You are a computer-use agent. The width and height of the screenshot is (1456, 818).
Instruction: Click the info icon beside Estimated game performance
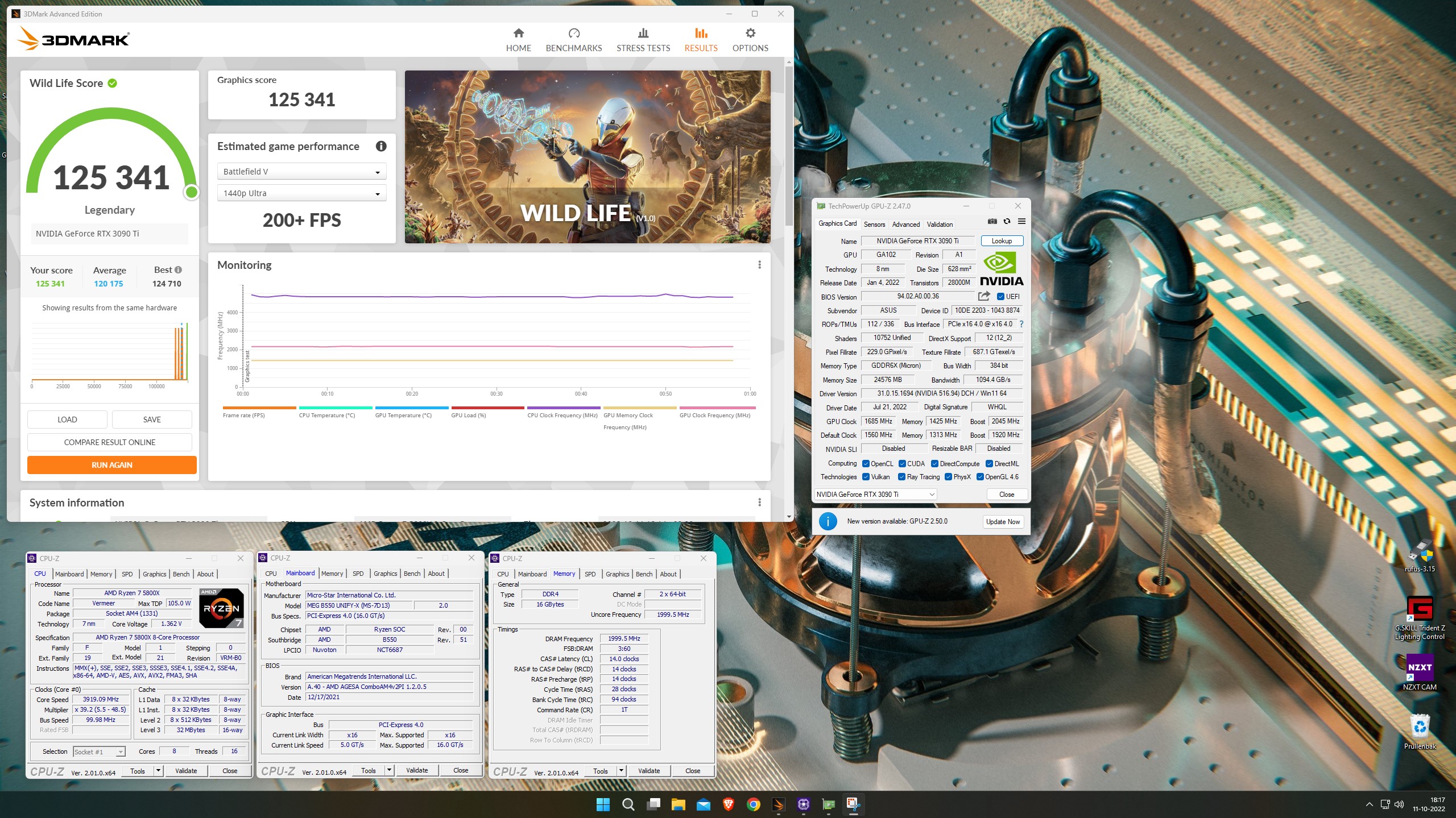click(x=381, y=146)
